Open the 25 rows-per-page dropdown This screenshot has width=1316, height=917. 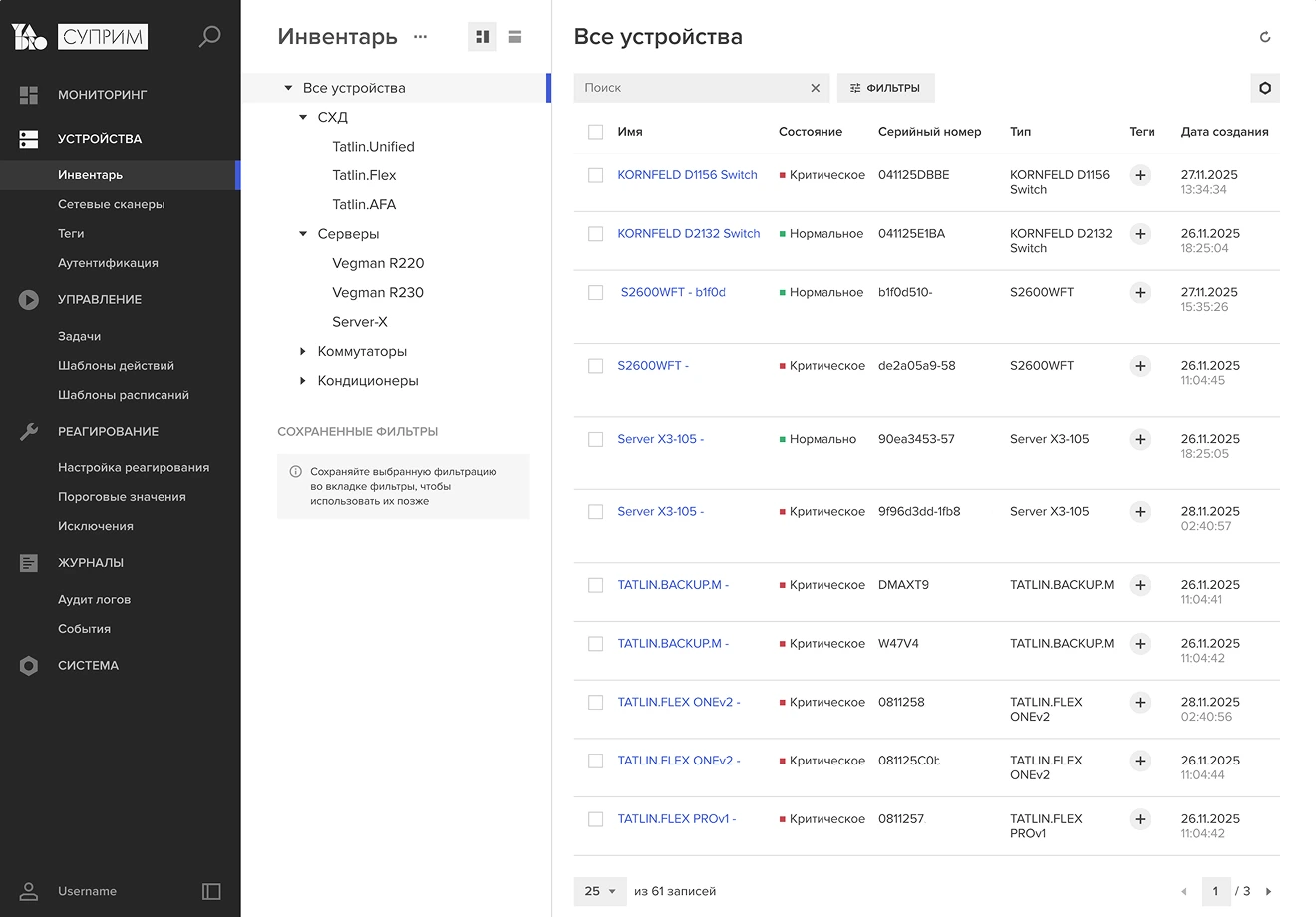coord(600,891)
